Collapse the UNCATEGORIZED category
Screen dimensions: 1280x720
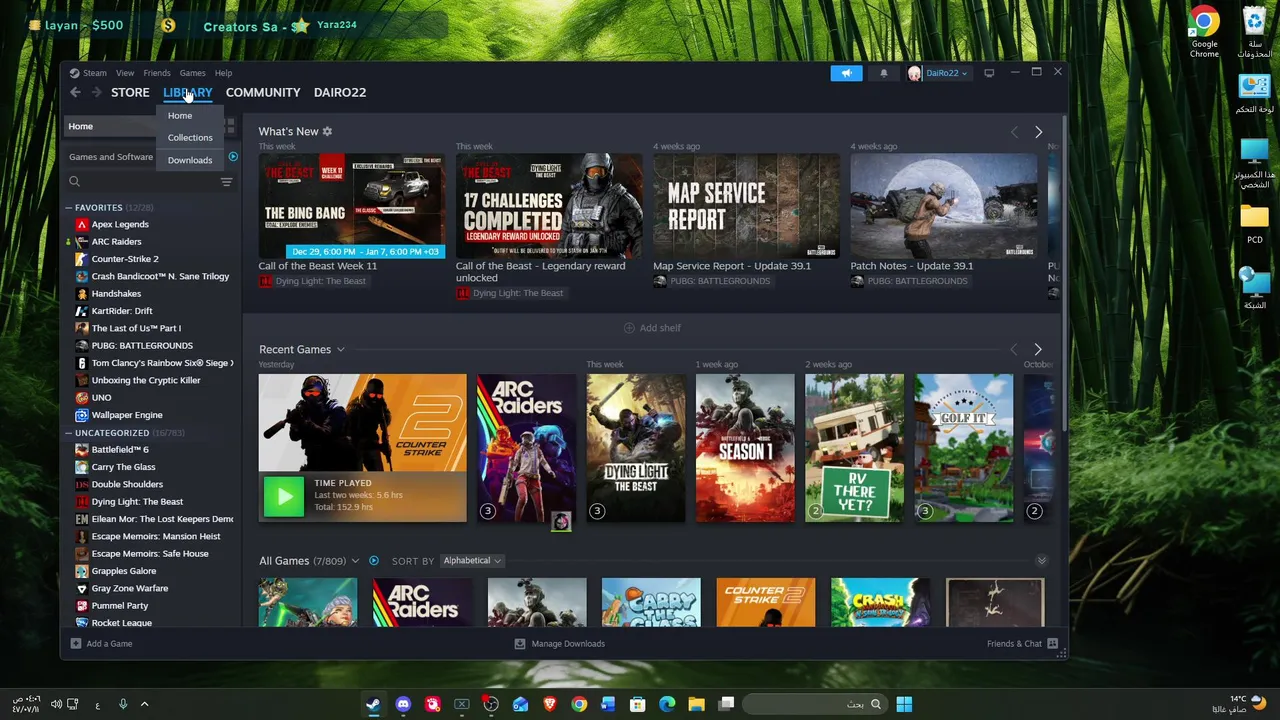click(x=69, y=433)
